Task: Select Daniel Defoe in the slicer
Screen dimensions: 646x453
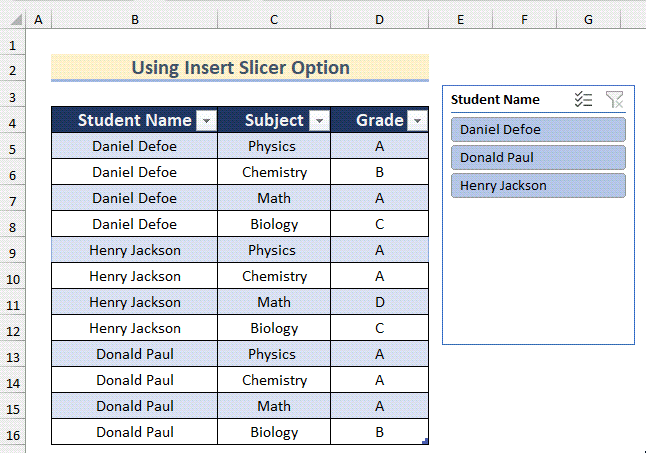Action: (538, 130)
